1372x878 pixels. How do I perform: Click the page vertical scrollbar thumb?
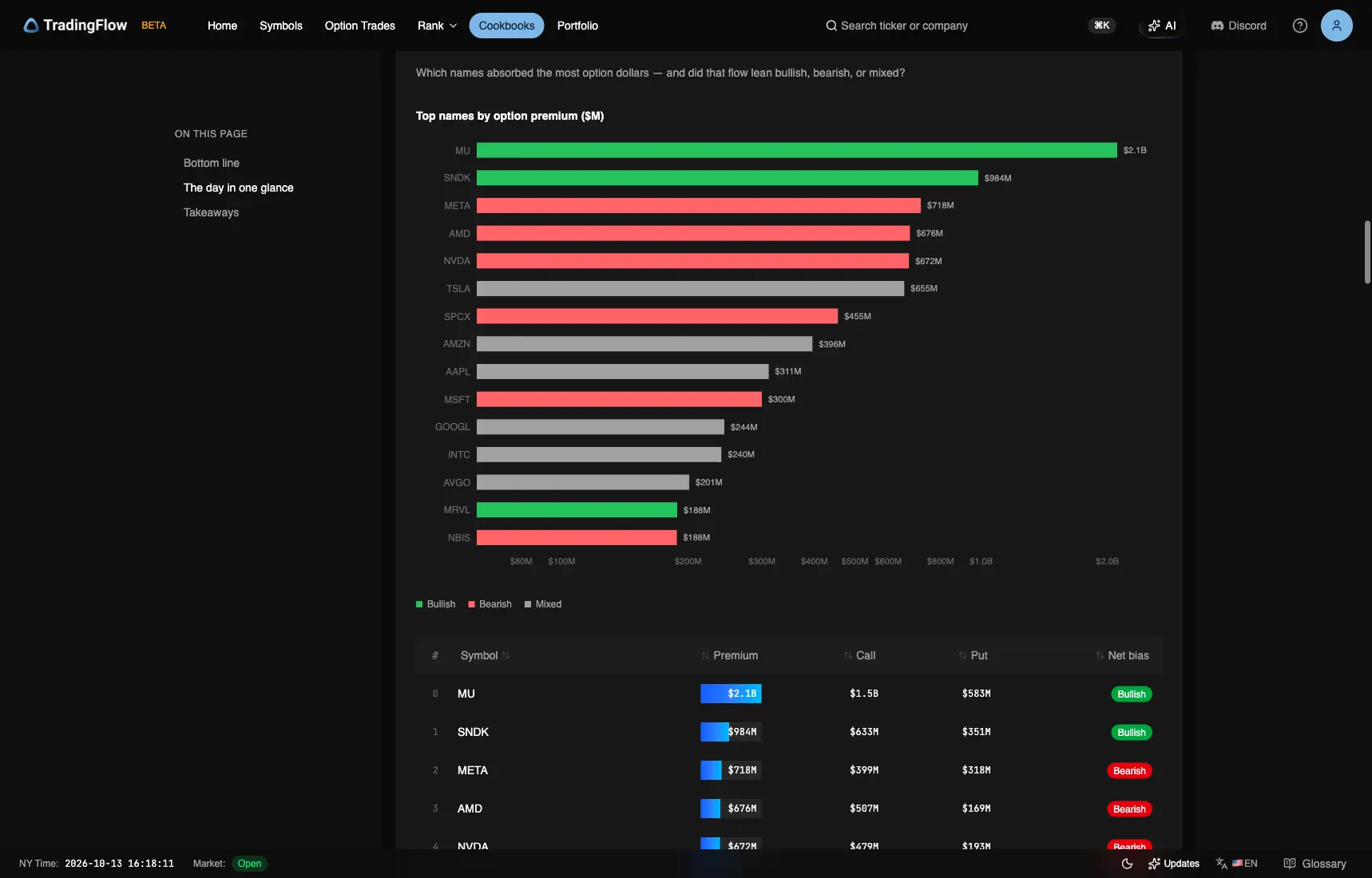click(1367, 252)
